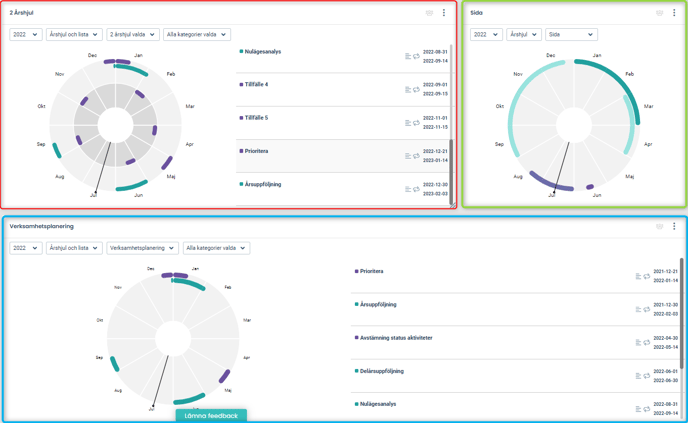Click the 'Lämna feedback' button

click(x=211, y=415)
